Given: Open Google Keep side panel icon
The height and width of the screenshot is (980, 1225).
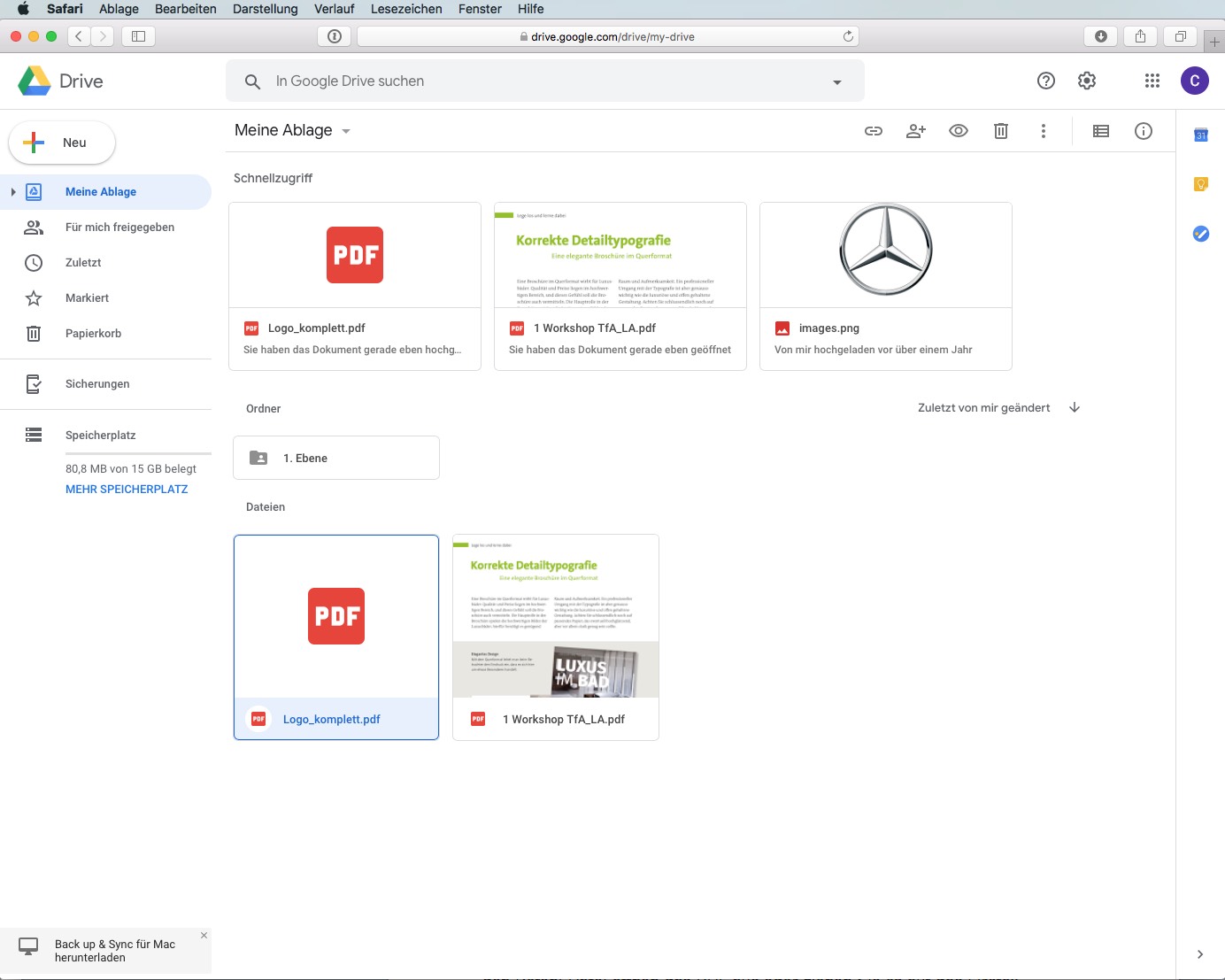Looking at the screenshot, I should tap(1201, 184).
